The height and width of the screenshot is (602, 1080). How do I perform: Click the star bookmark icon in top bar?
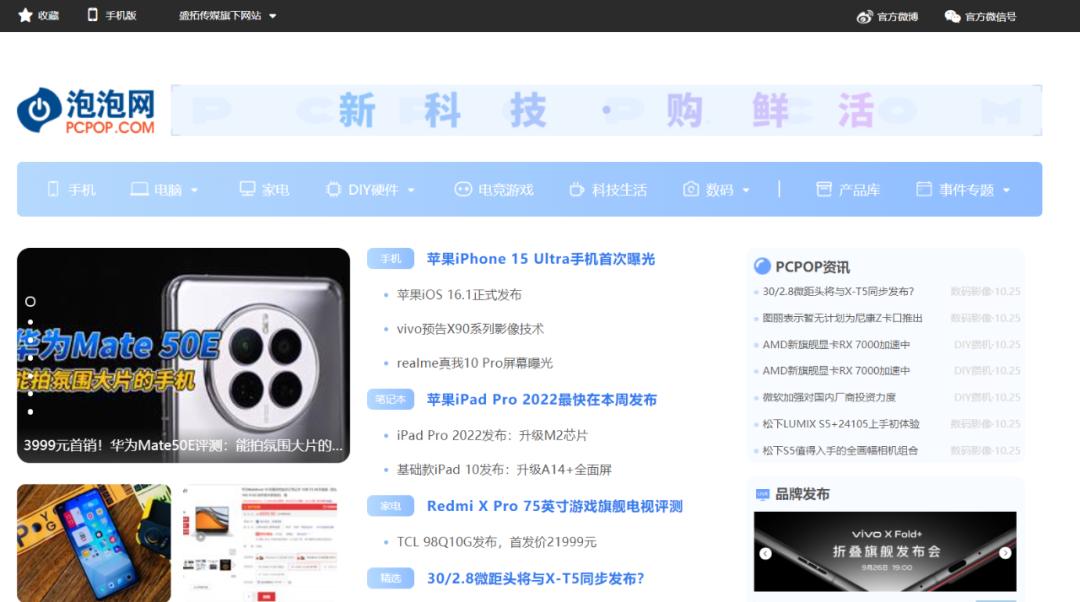tap(25, 15)
